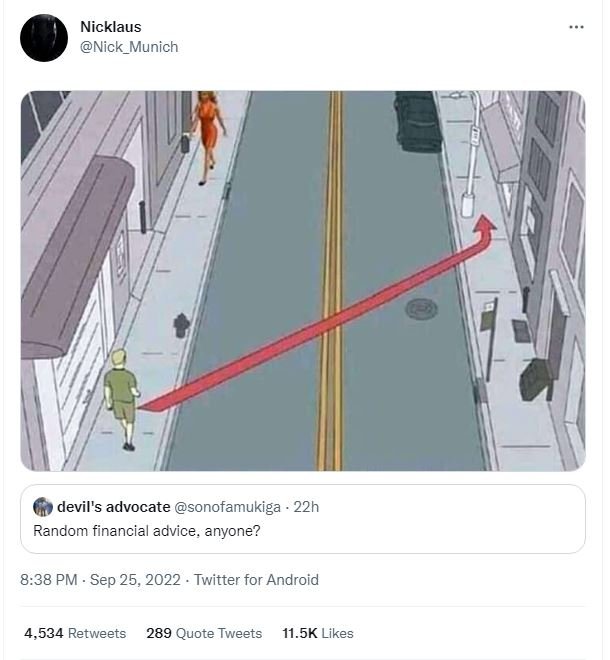Click the 22h quoted tweet timestamp

click(x=305, y=507)
